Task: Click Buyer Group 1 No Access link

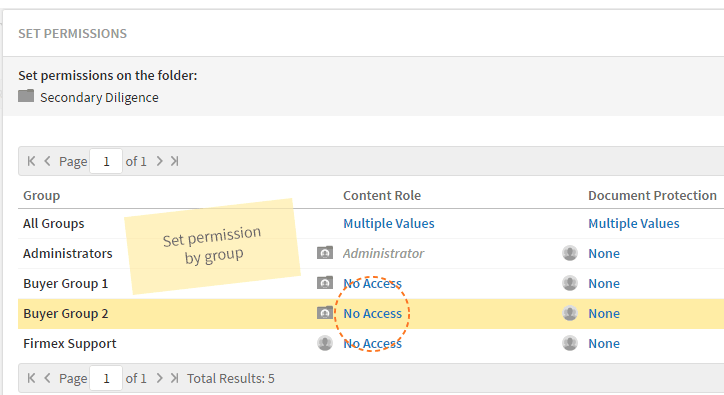Action: tap(373, 284)
